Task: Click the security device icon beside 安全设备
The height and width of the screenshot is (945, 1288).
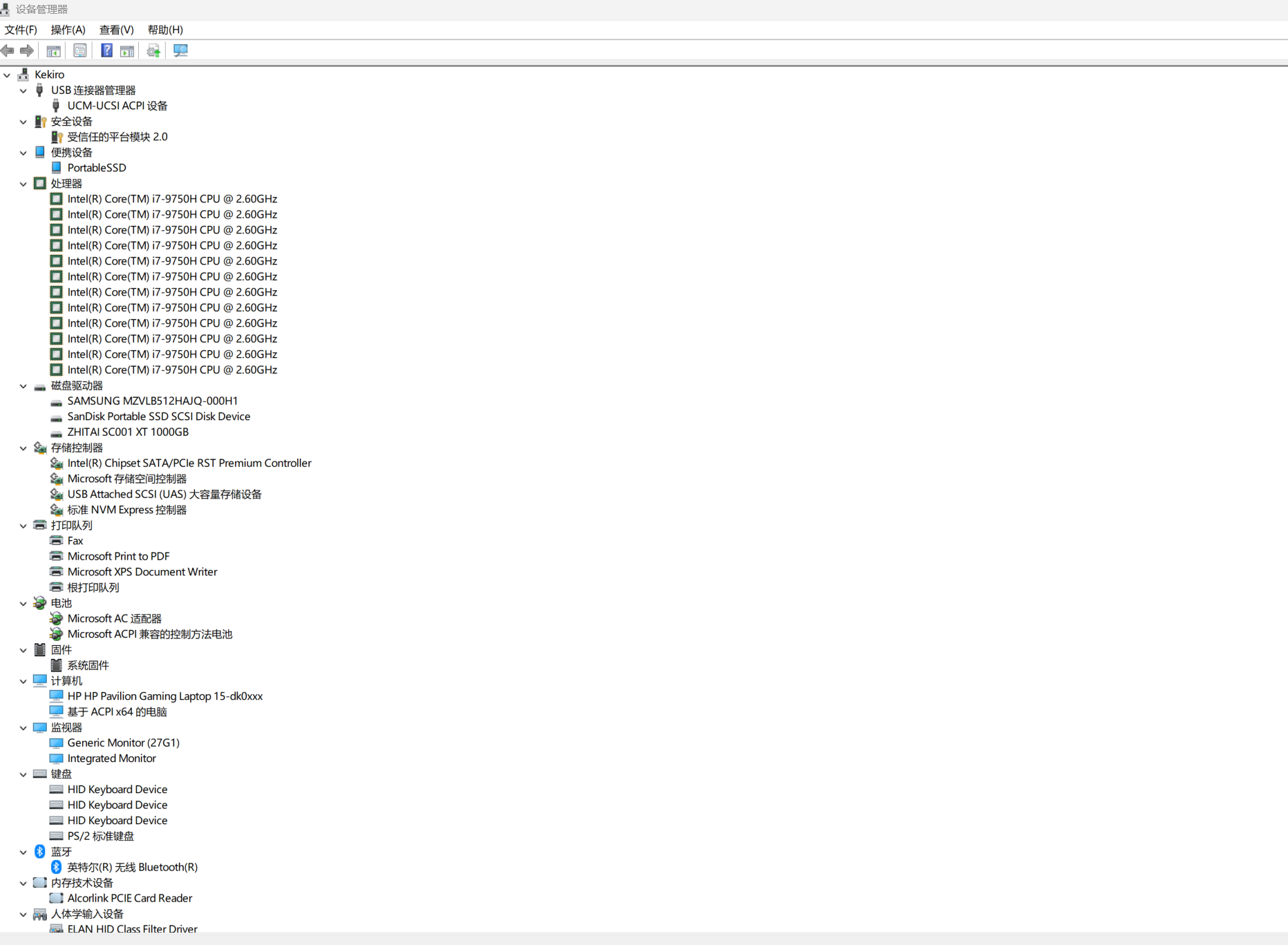Action: (40, 121)
